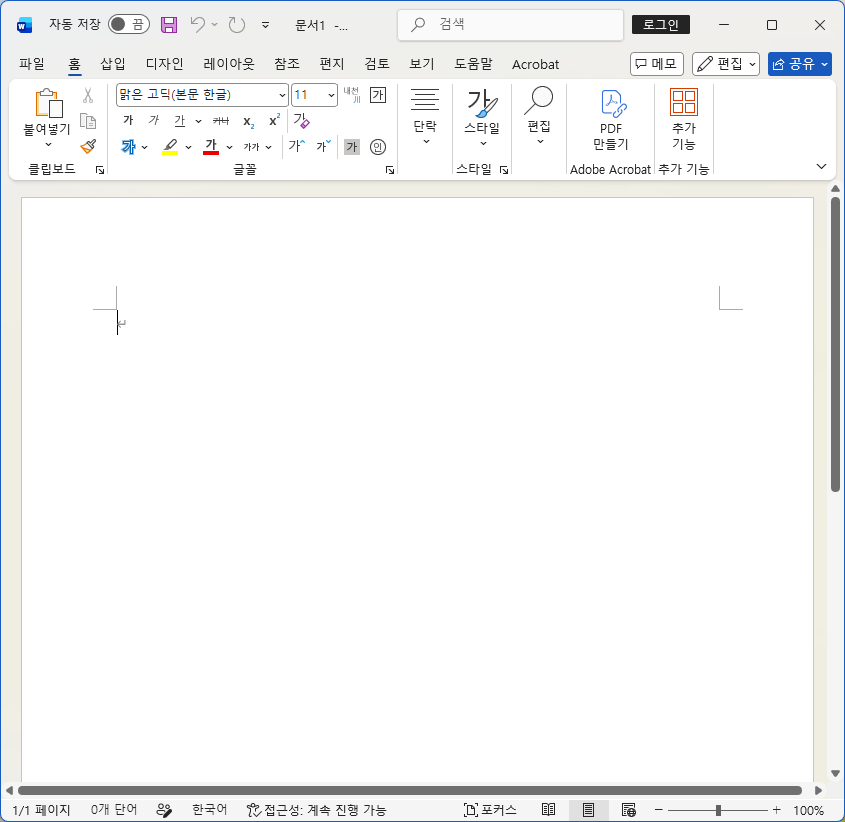The height and width of the screenshot is (822, 845).
Task: Toggle italic 가 formatting
Action: 154,120
